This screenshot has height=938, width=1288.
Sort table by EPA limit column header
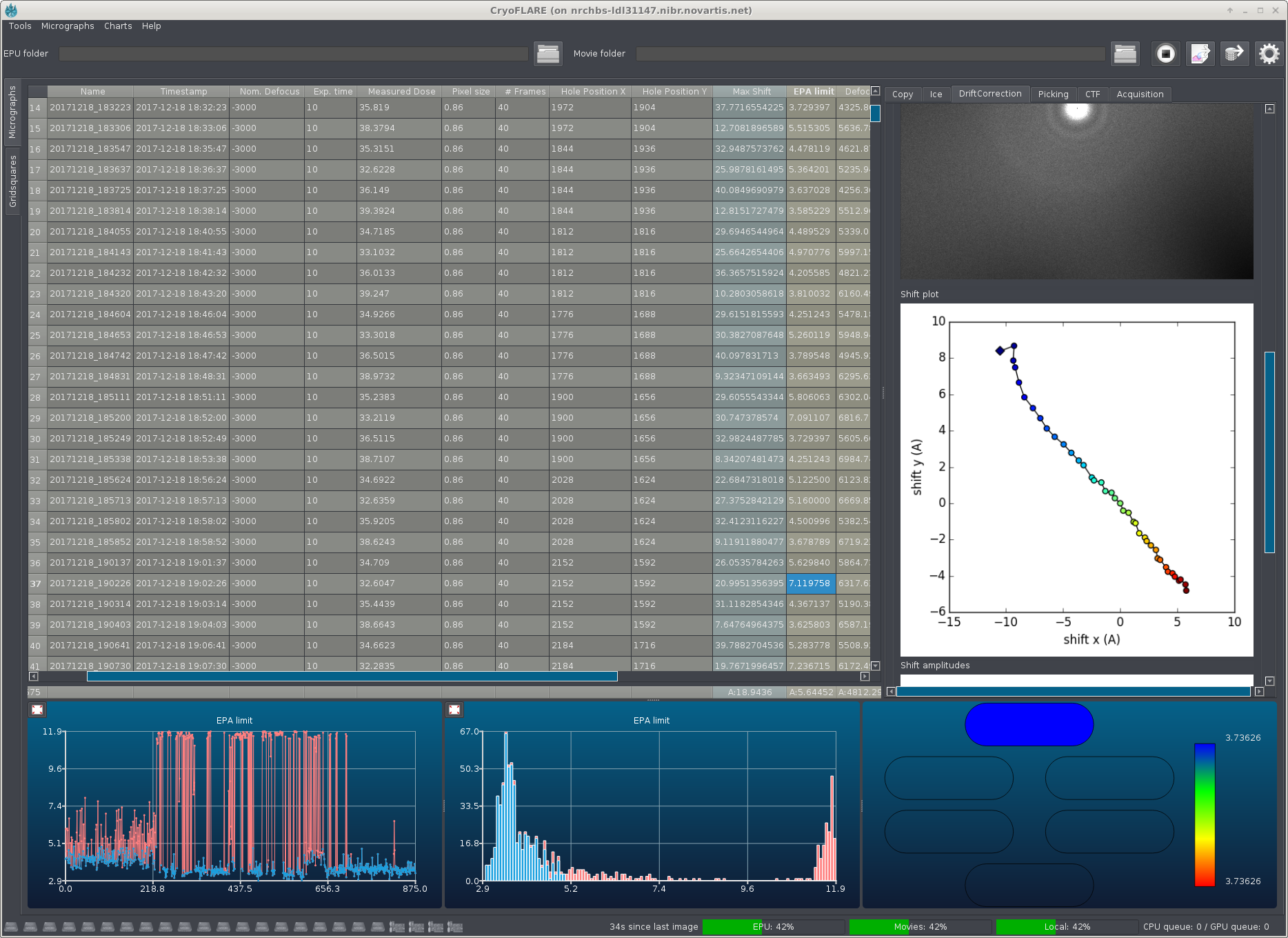click(812, 92)
